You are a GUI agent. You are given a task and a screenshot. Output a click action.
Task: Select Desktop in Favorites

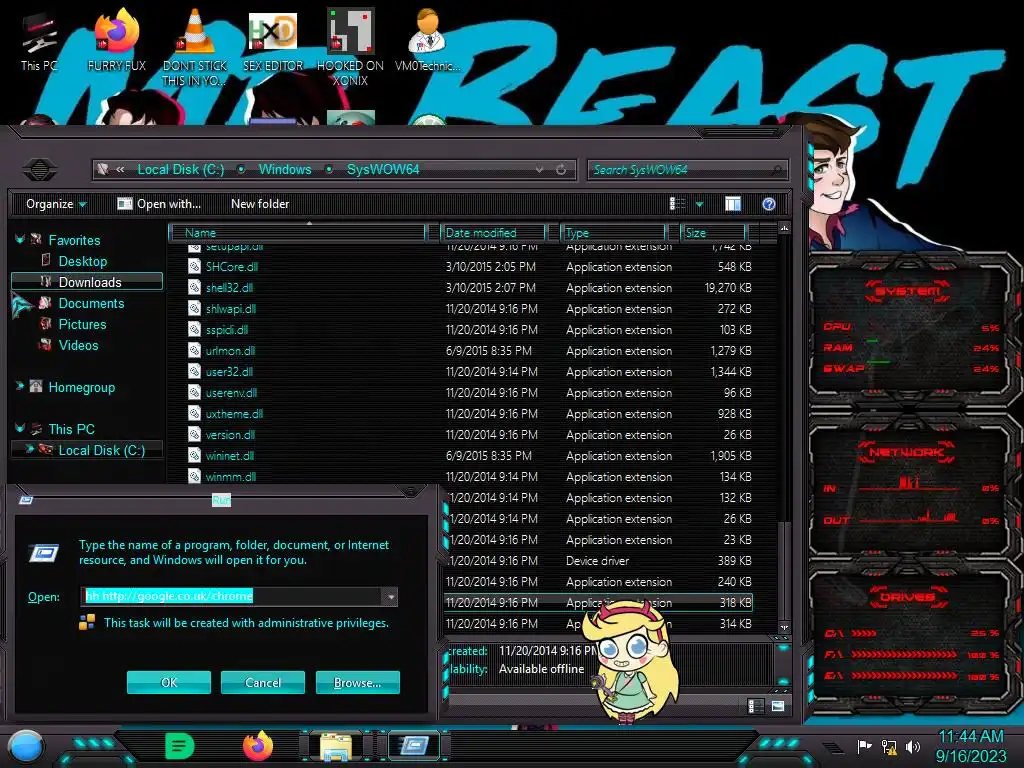pyautogui.click(x=82, y=261)
